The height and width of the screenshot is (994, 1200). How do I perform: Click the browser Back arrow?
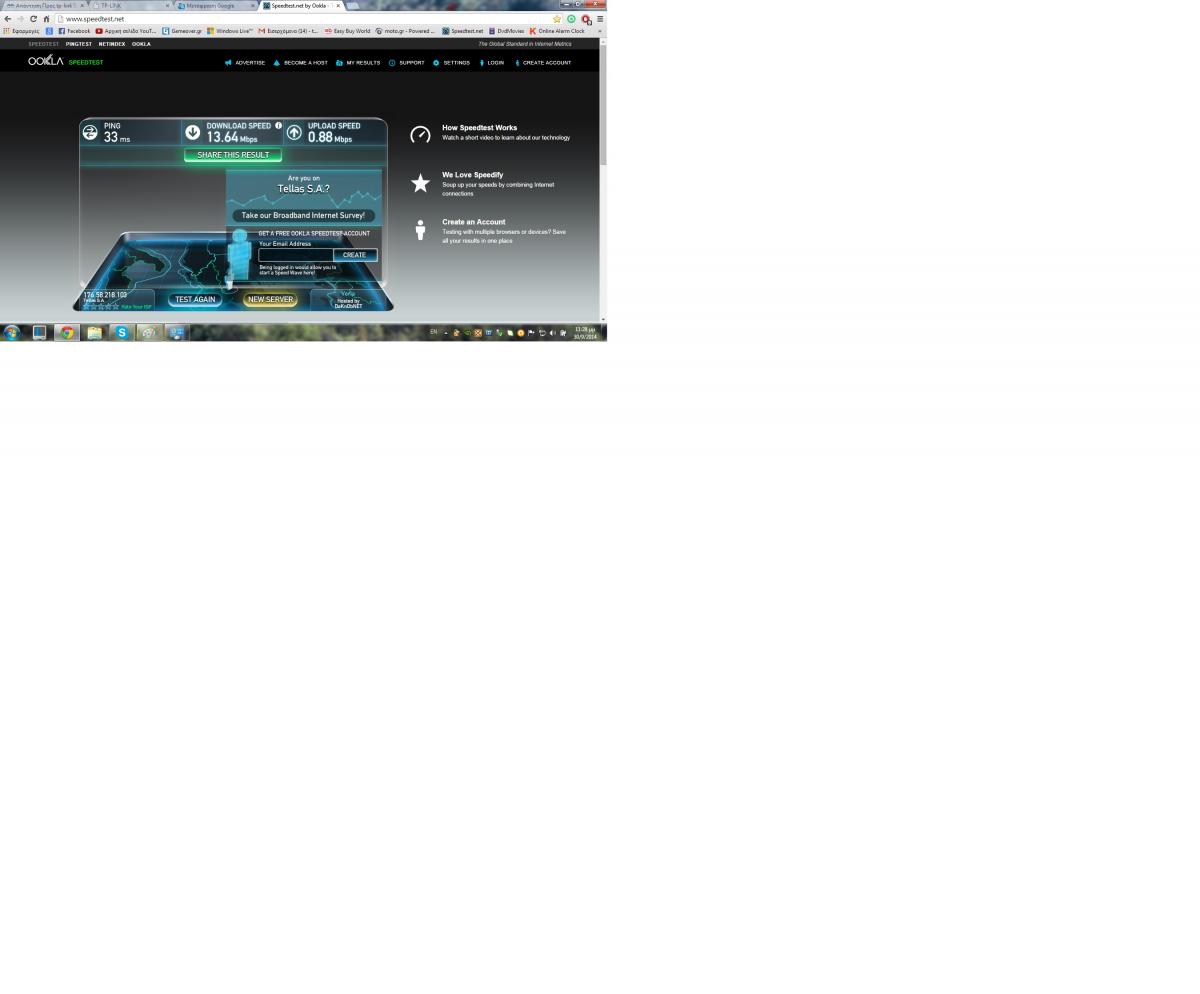click(x=8, y=19)
